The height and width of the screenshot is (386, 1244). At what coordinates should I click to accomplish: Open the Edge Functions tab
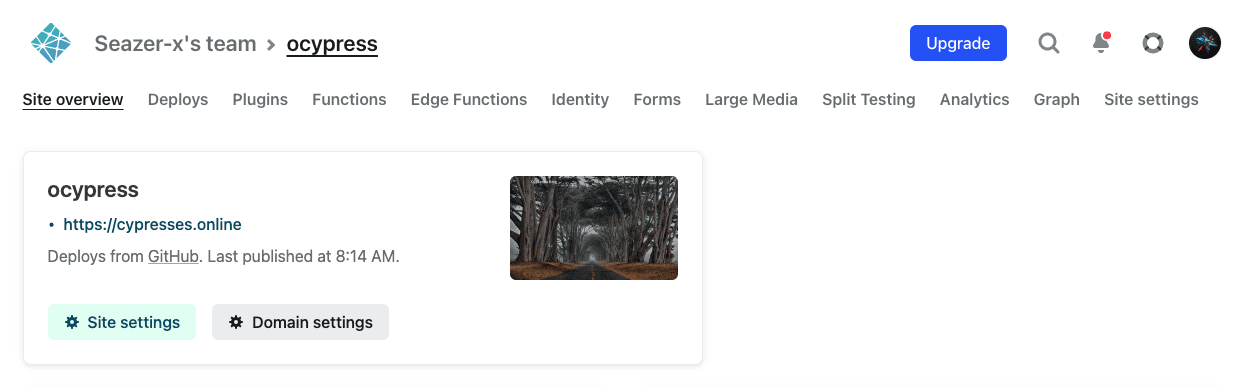click(x=469, y=99)
